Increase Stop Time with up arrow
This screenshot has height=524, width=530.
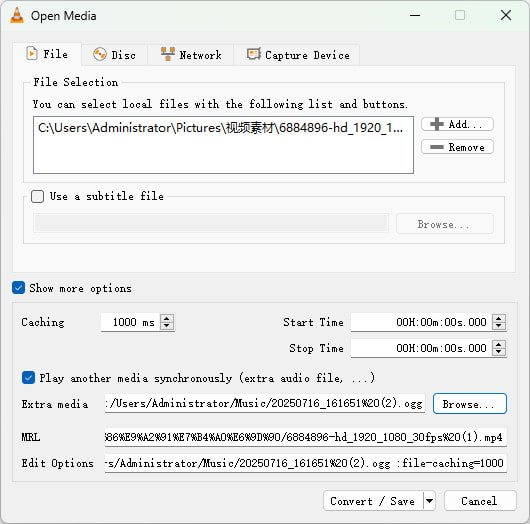coord(499,344)
